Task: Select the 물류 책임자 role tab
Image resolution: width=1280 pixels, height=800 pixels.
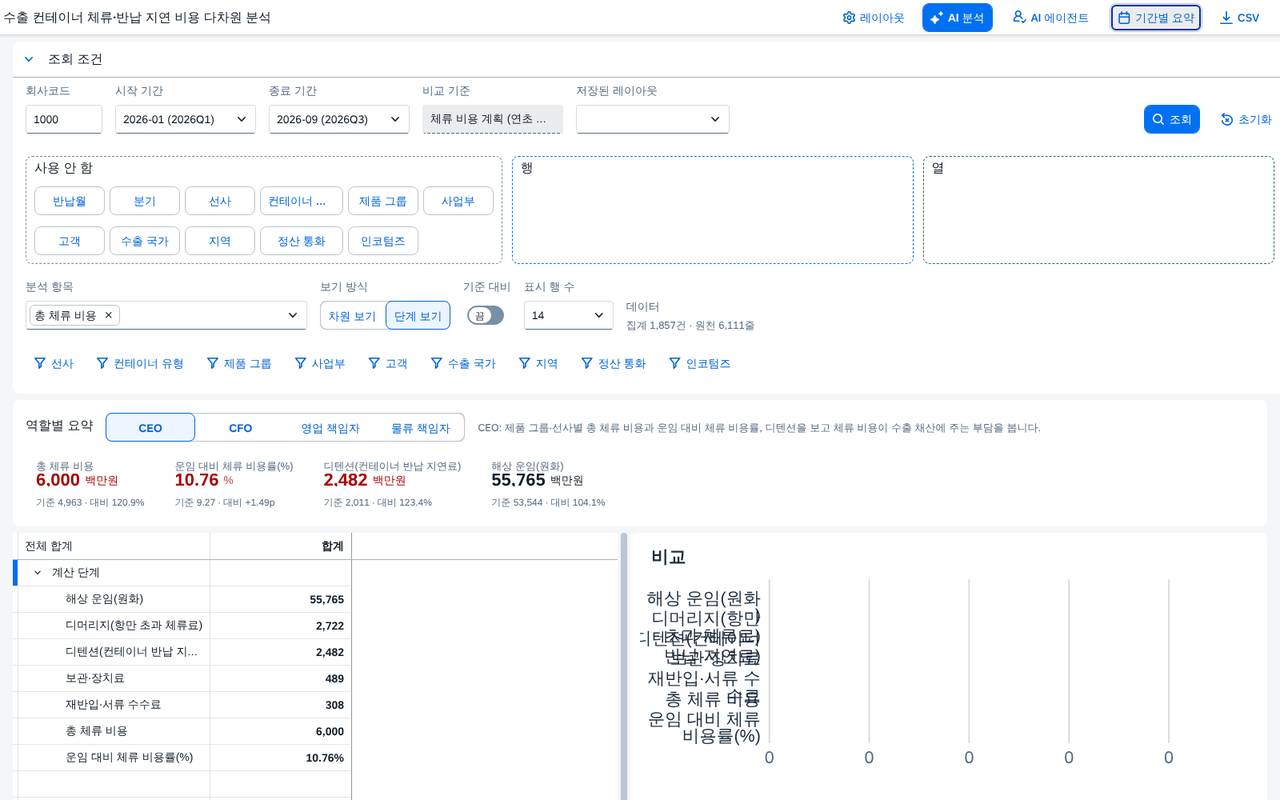Action: [x=420, y=428]
